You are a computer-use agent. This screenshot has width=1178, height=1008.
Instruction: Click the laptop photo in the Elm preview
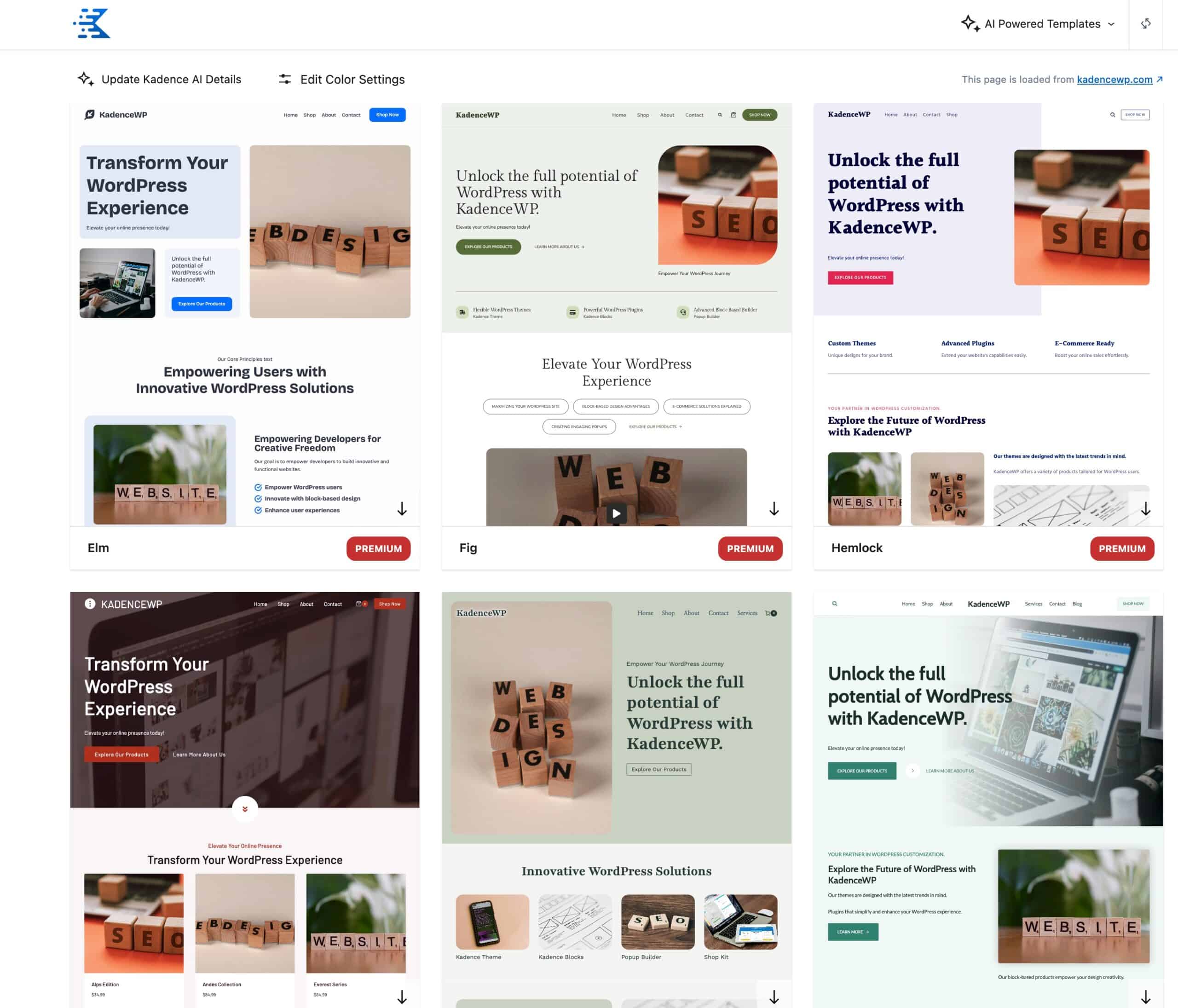point(117,283)
